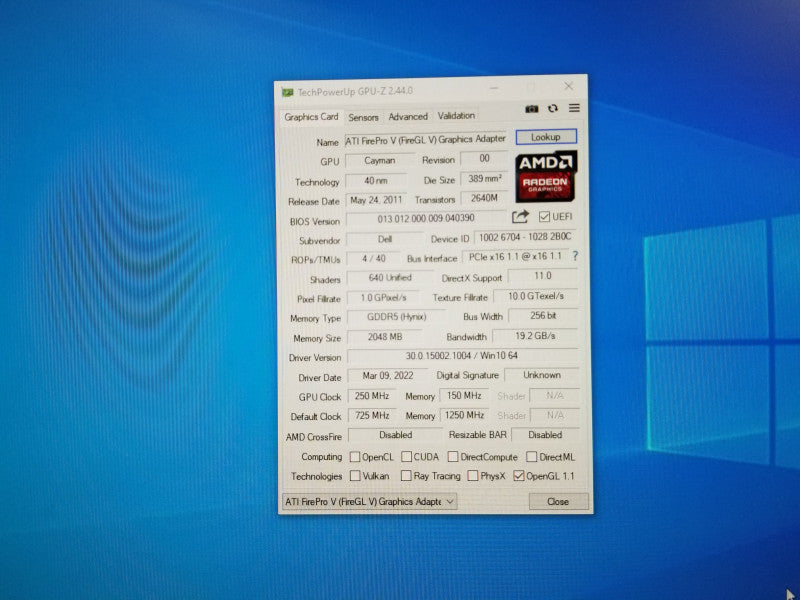This screenshot has height=600, width=800.
Task: Toggle the Ray Tracing checkbox
Action: click(x=406, y=476)
